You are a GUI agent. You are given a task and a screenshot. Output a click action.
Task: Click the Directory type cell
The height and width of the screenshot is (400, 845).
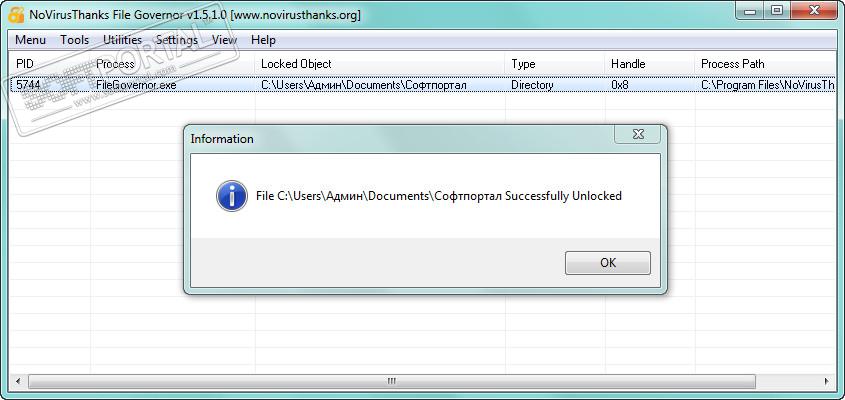coord(555,85)
